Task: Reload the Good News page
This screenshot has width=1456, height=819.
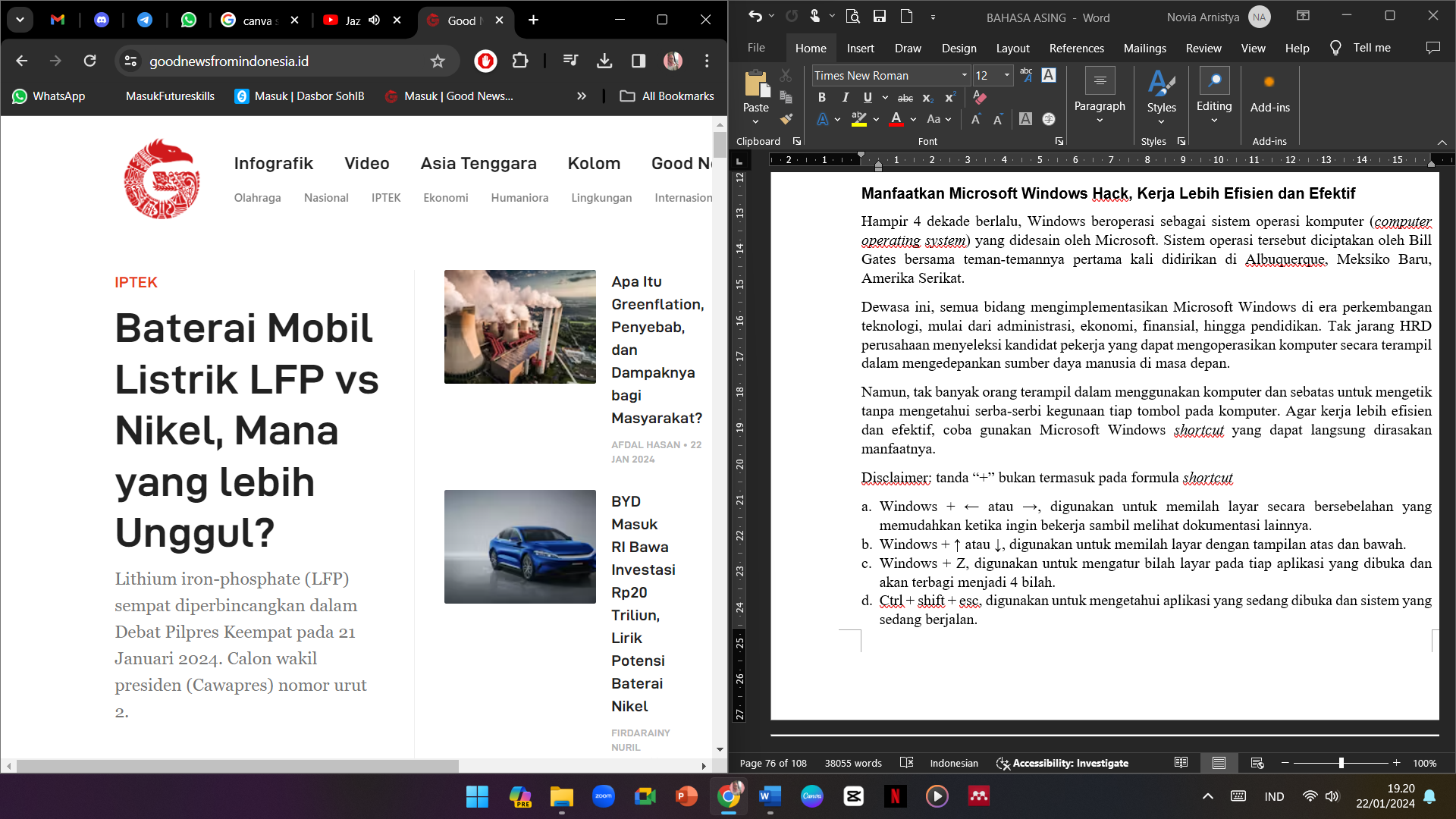Action: (x=89, y=61)
